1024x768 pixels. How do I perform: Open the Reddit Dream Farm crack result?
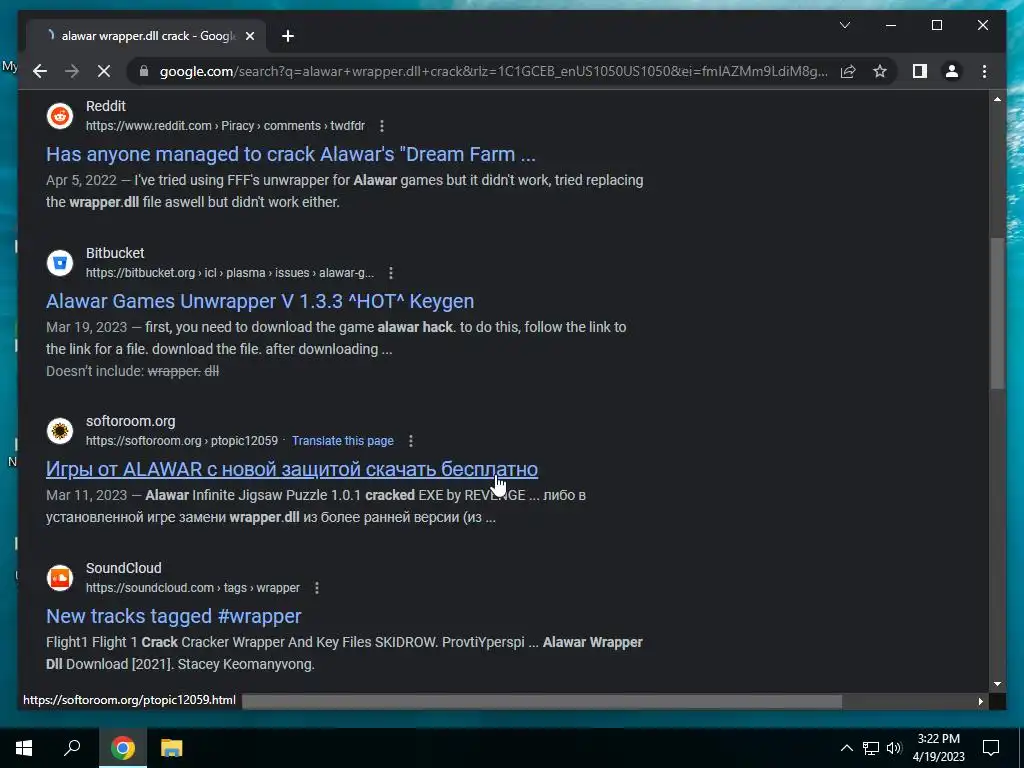291,154
